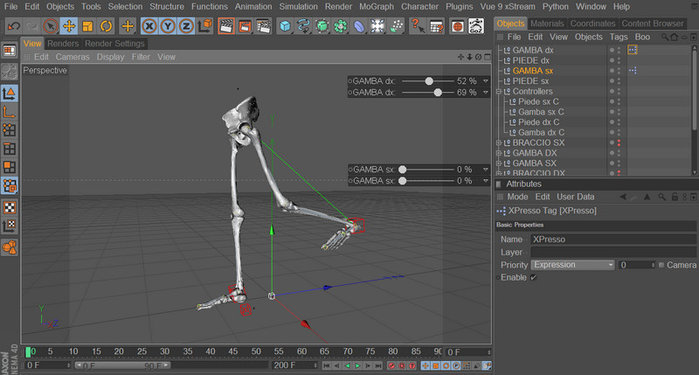
Task: Click the Undo arrow icon
Action: (14, 26)
